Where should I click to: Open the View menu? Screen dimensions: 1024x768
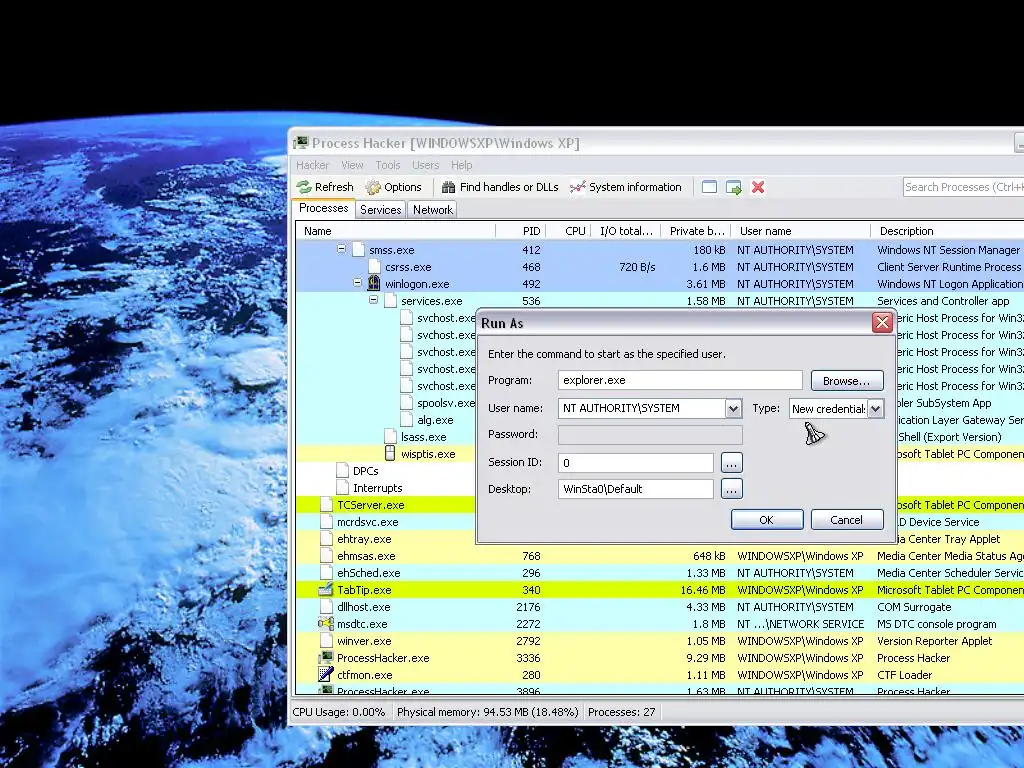351,165
